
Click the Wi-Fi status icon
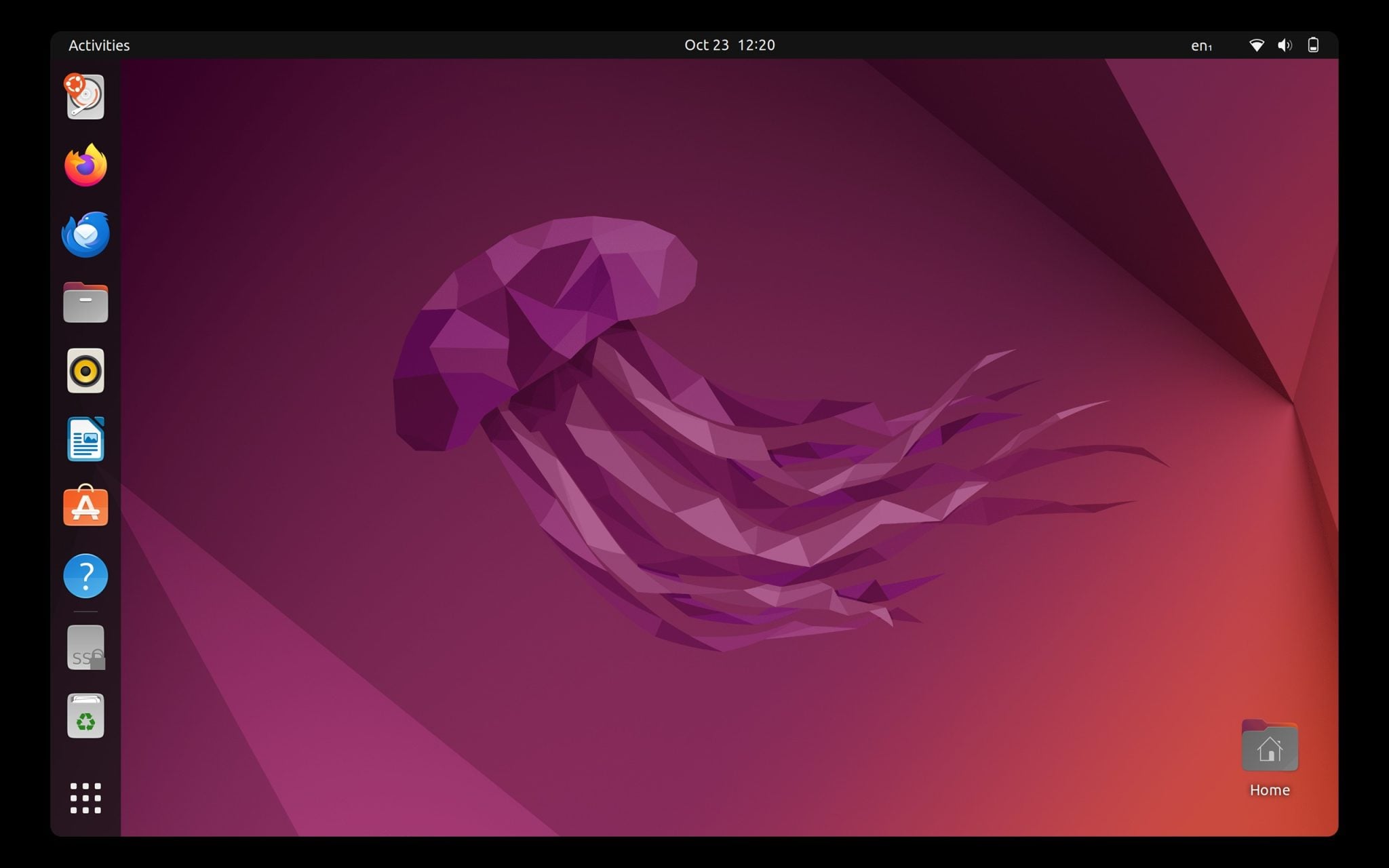[x=1256, y=45]
